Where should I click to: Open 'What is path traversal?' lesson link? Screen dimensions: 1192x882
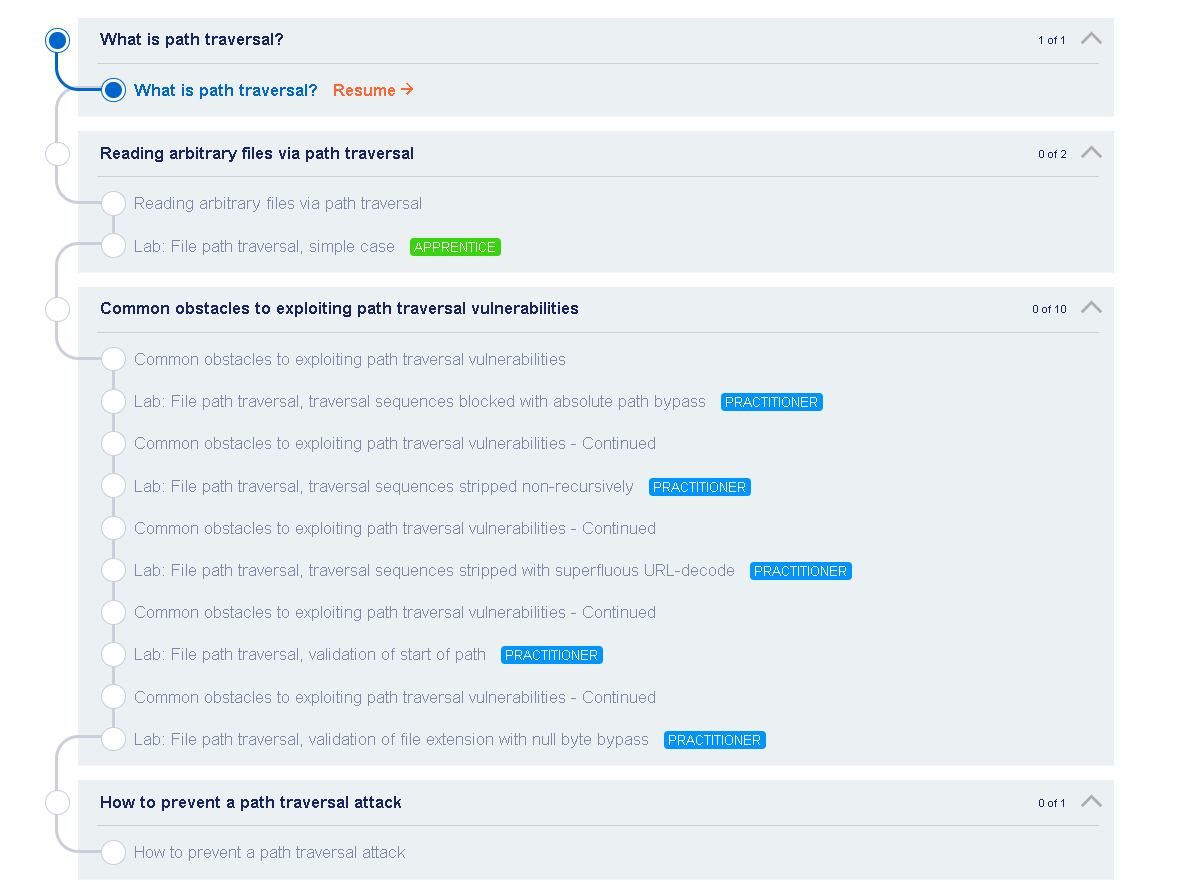(x=225, y=90)
